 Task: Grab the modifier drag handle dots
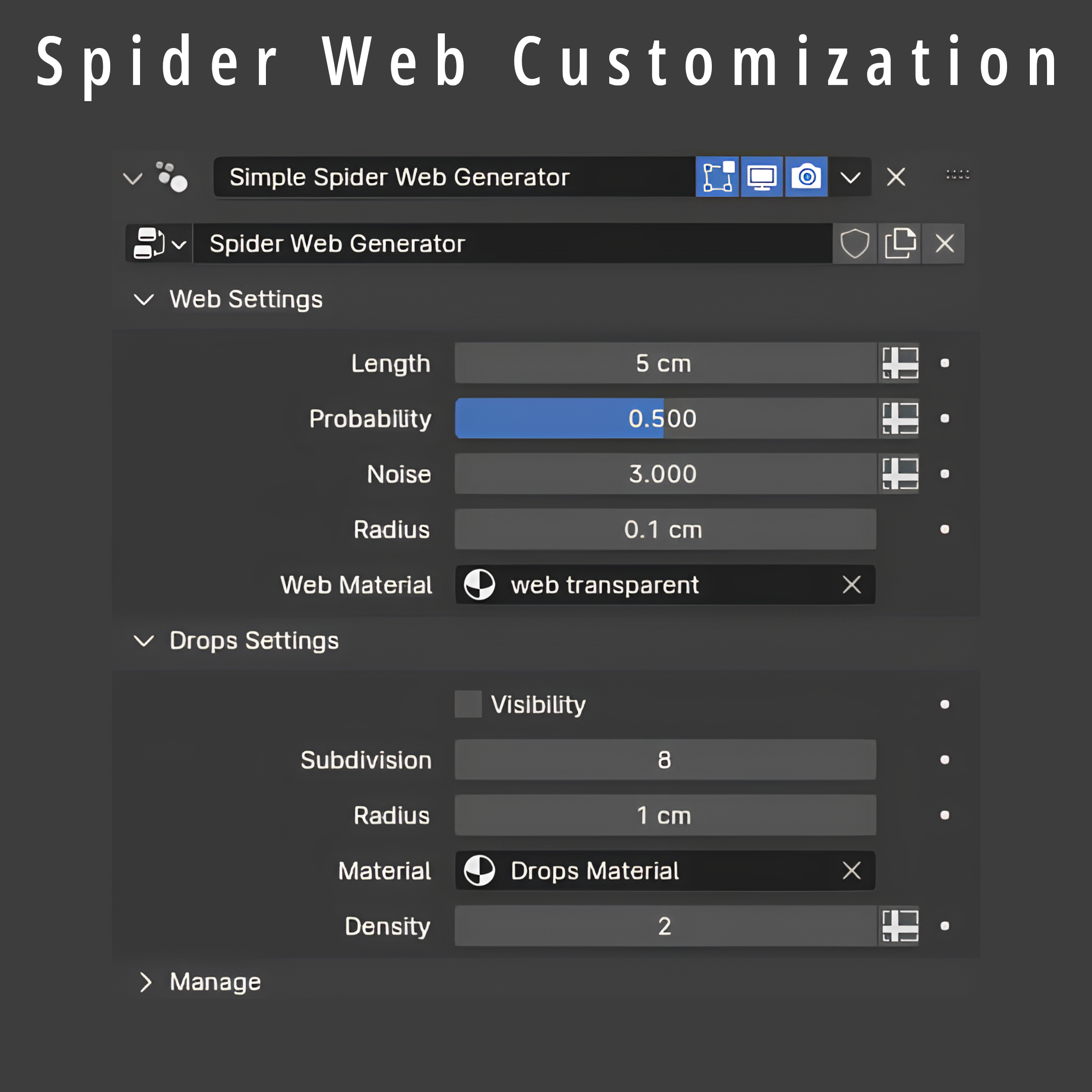point(958,174)
